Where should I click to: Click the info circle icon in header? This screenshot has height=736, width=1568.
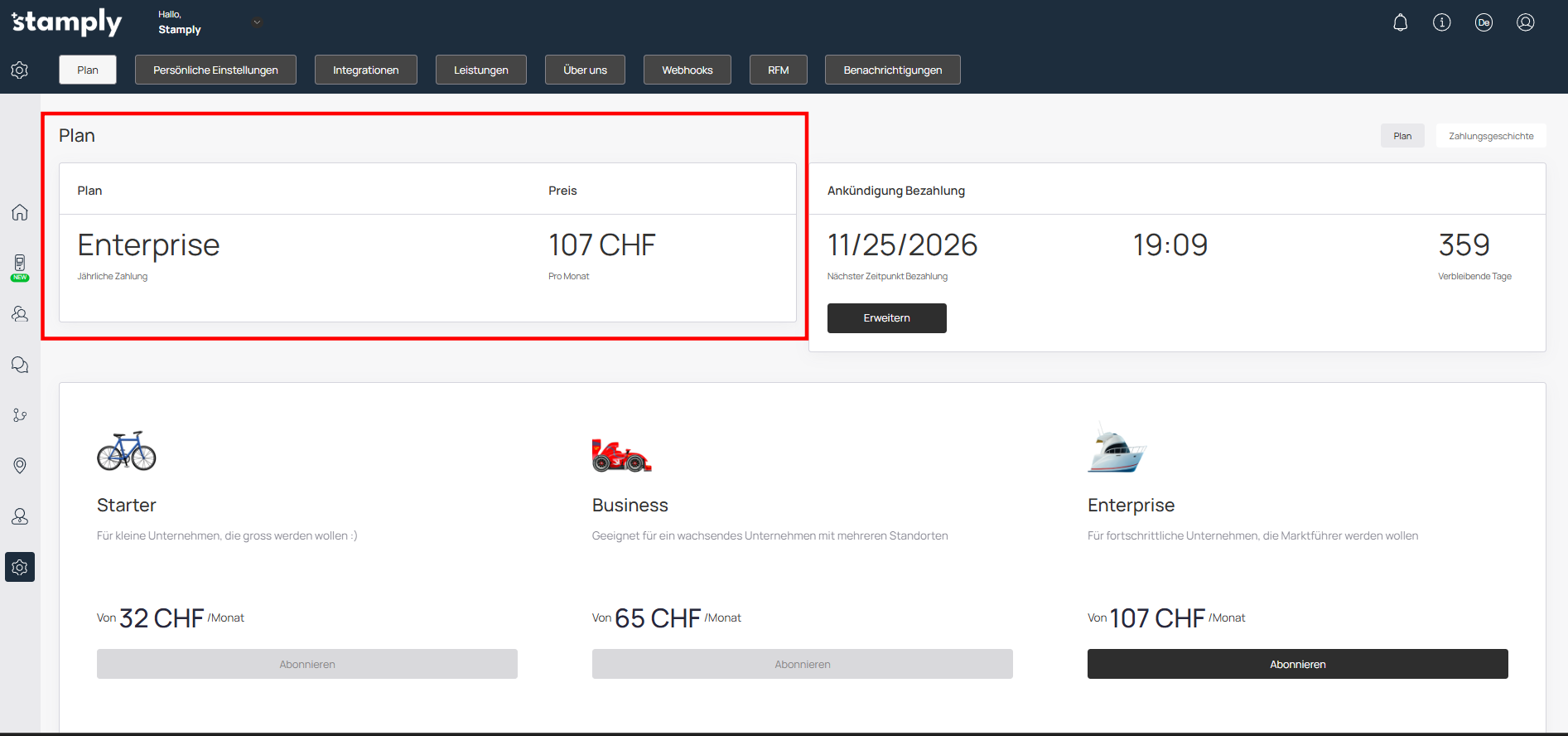click(x=1441, y=22)
